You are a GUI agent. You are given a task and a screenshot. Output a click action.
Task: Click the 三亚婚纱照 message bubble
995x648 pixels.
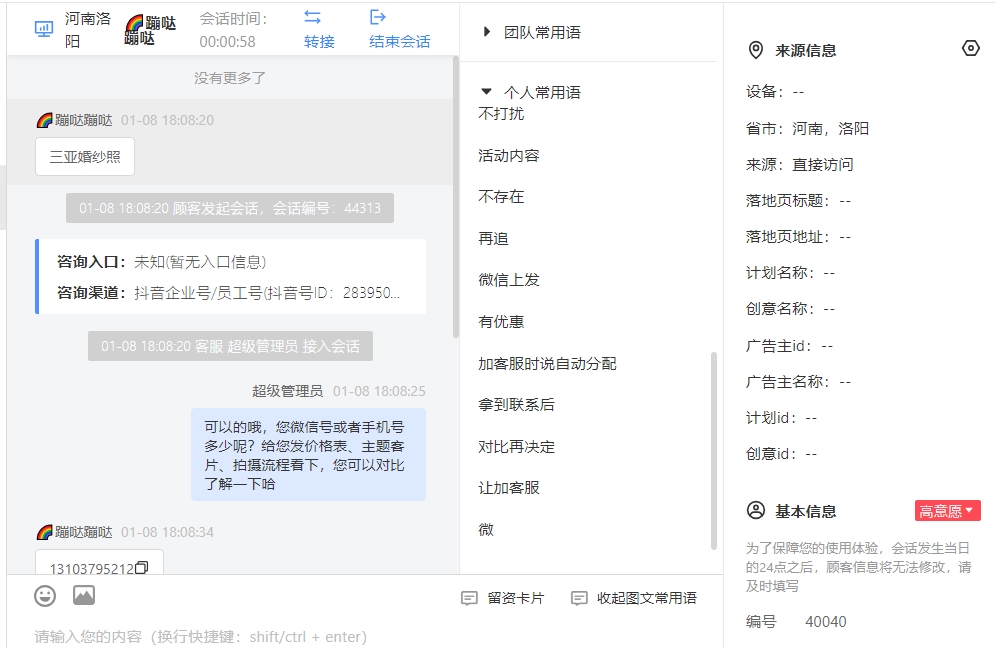coord(85,157)
